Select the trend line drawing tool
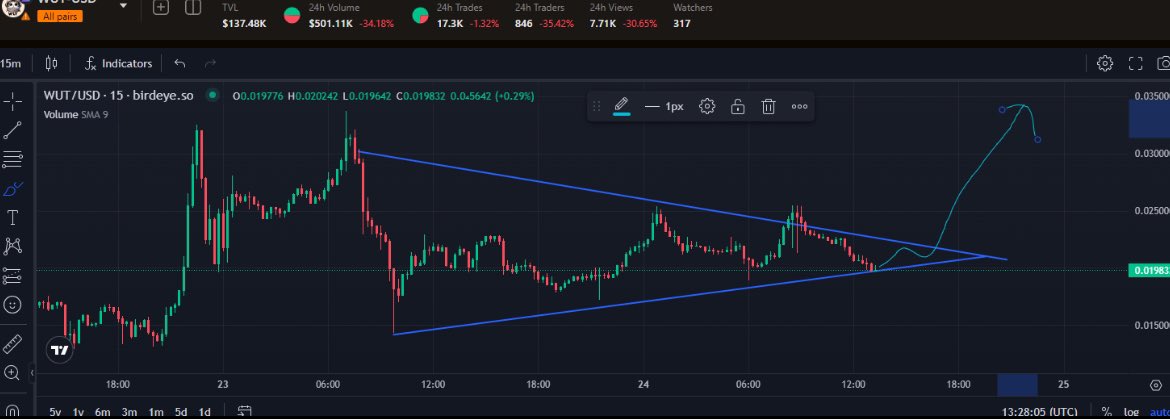The image size is (1170, 419). point(13,131)
